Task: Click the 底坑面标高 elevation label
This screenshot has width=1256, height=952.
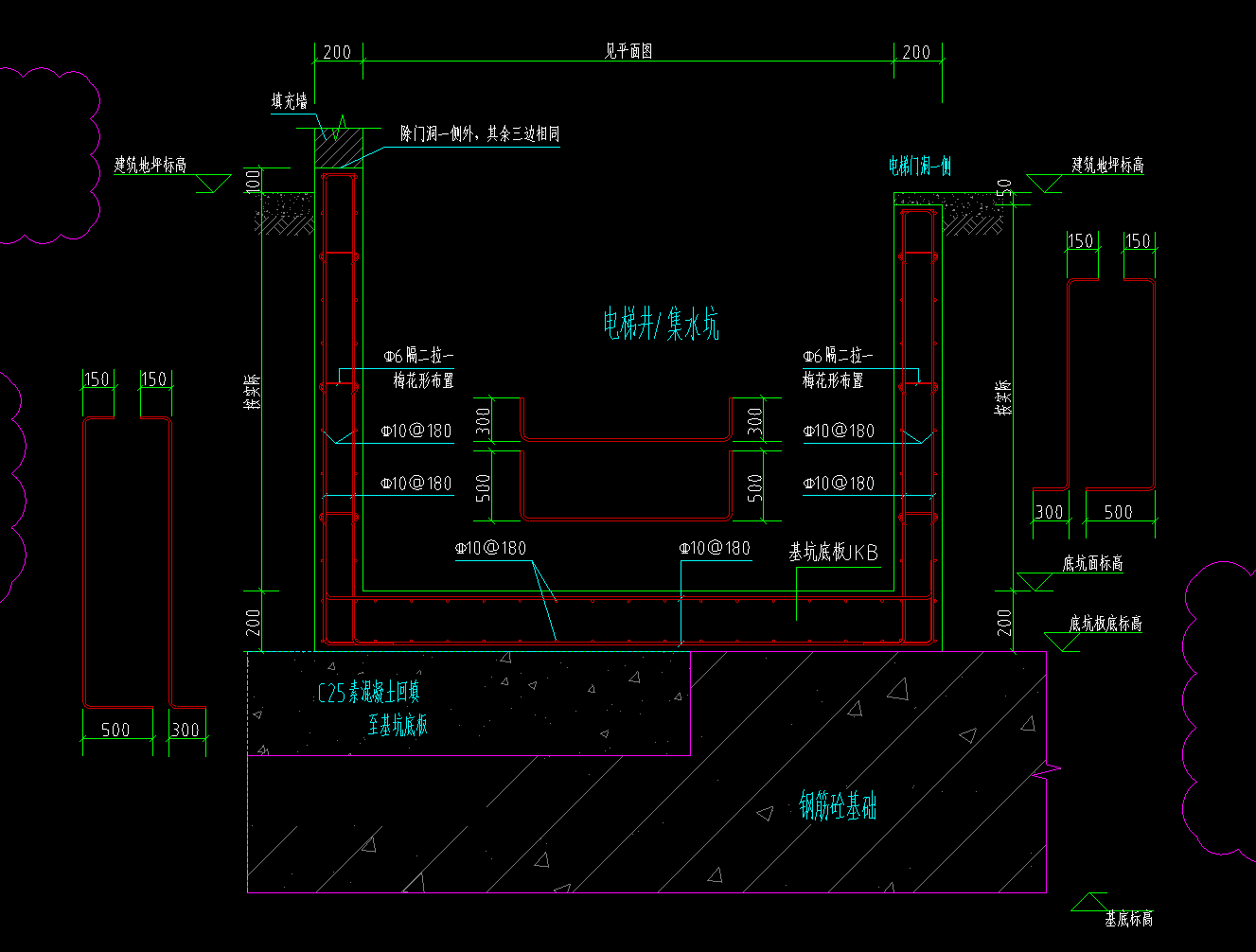Action: coord(1092,563)
